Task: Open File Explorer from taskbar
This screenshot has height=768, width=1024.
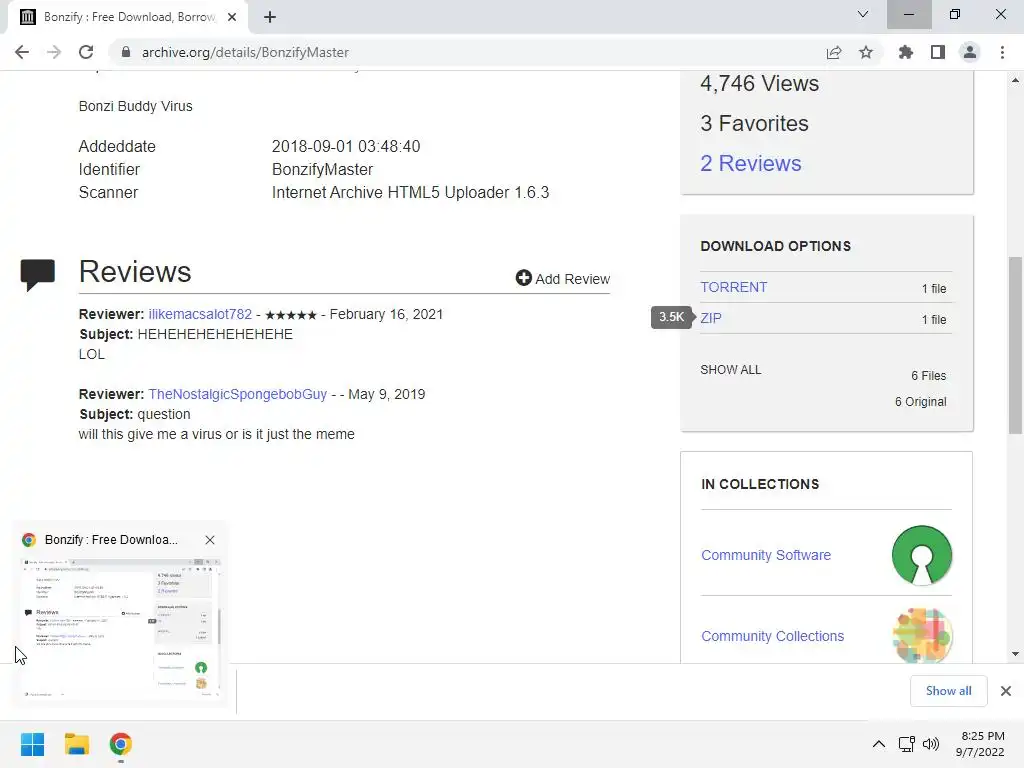Action: [76, 744]
